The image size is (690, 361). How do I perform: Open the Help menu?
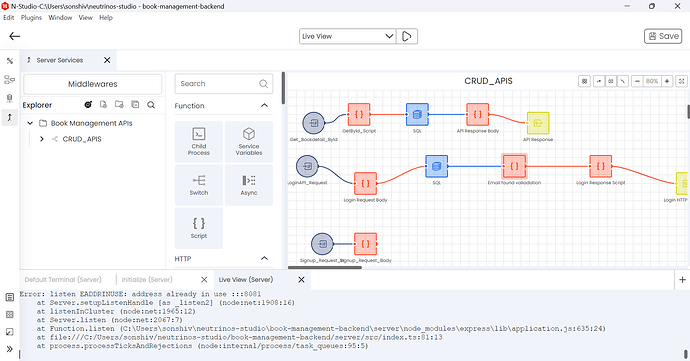[x=106, y=18]
